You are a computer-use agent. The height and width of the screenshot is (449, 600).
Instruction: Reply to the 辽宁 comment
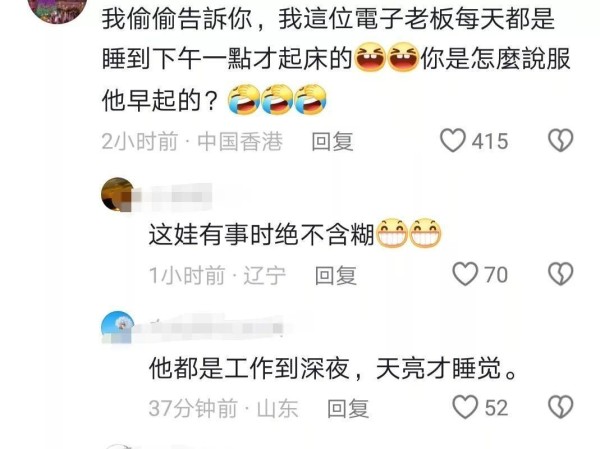(336, 275)
